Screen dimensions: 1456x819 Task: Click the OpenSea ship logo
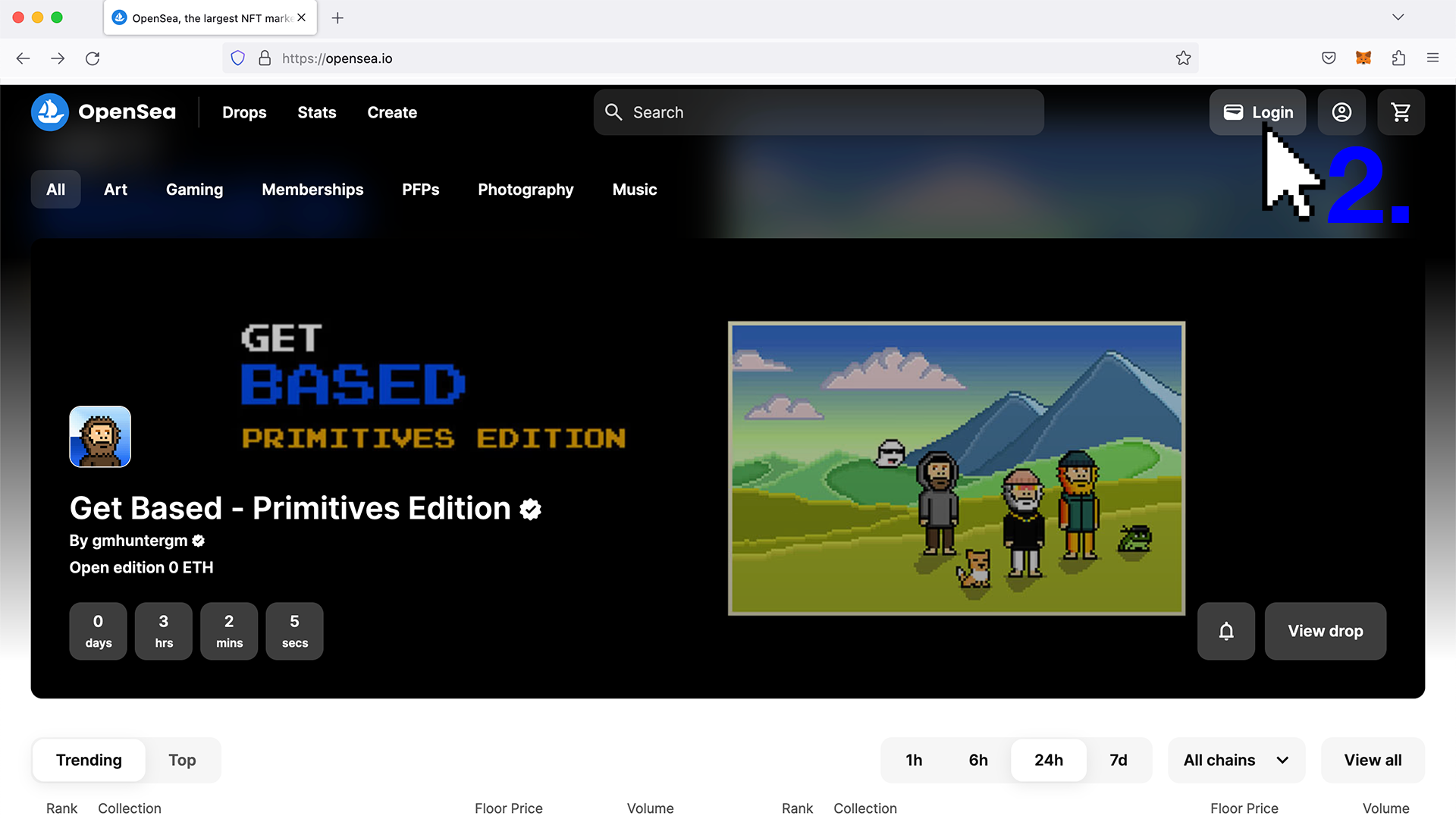[50, 112]
